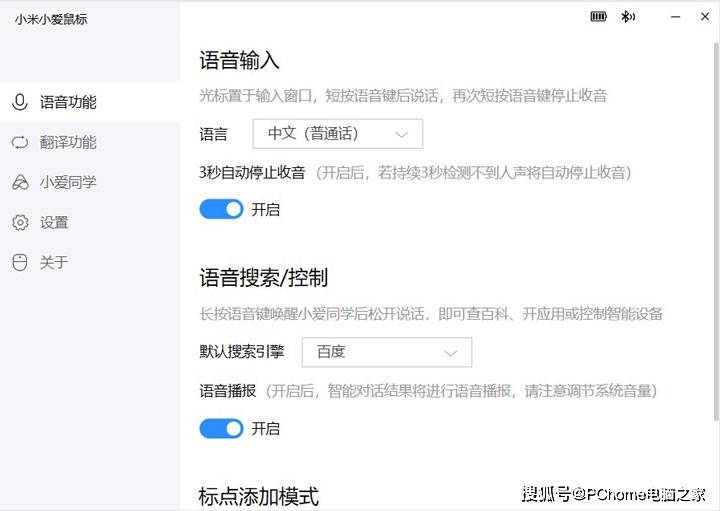
Task: Go to the 设置 page label
Action: 54,222
